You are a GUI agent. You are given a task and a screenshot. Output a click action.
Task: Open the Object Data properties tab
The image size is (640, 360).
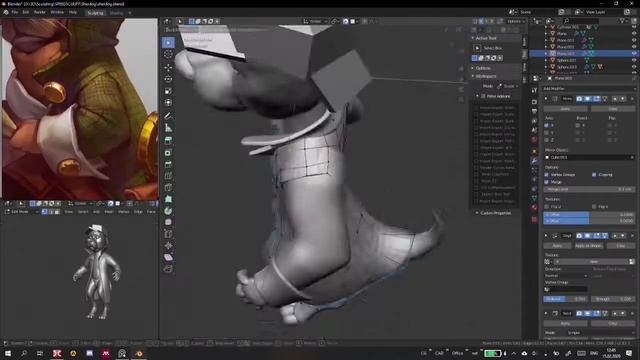534,198
